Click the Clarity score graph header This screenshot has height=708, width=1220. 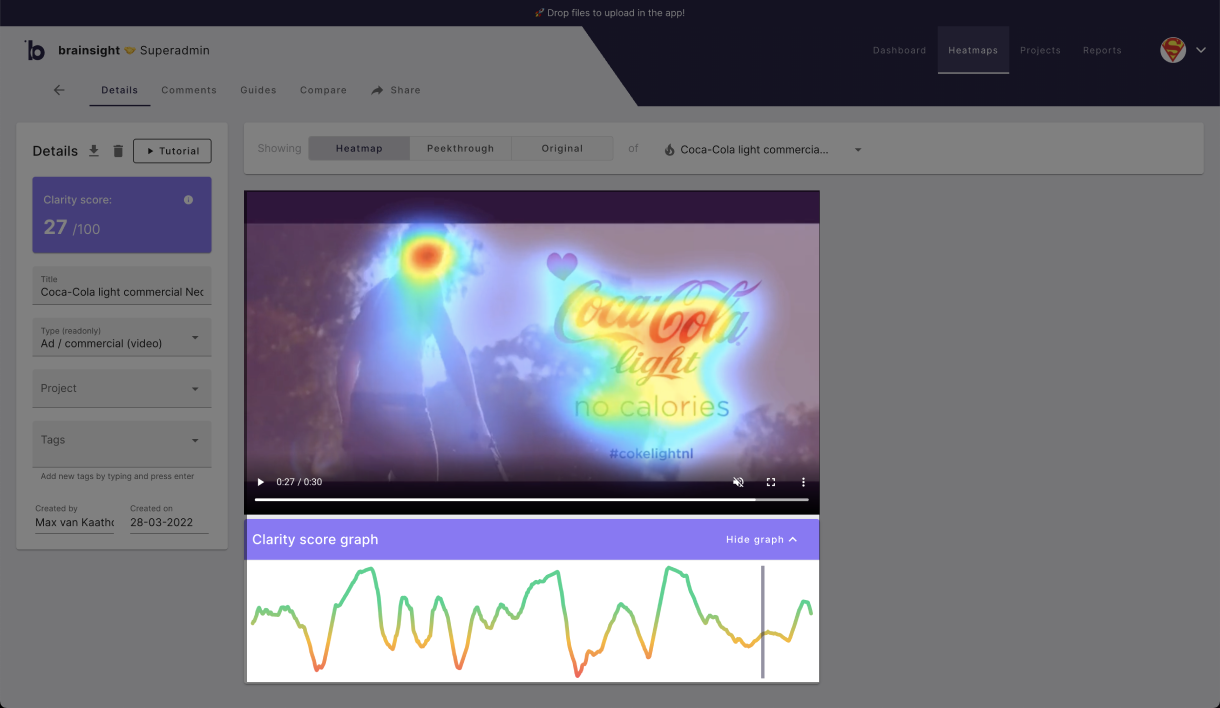pyautogui.click(x=532, y=540)
